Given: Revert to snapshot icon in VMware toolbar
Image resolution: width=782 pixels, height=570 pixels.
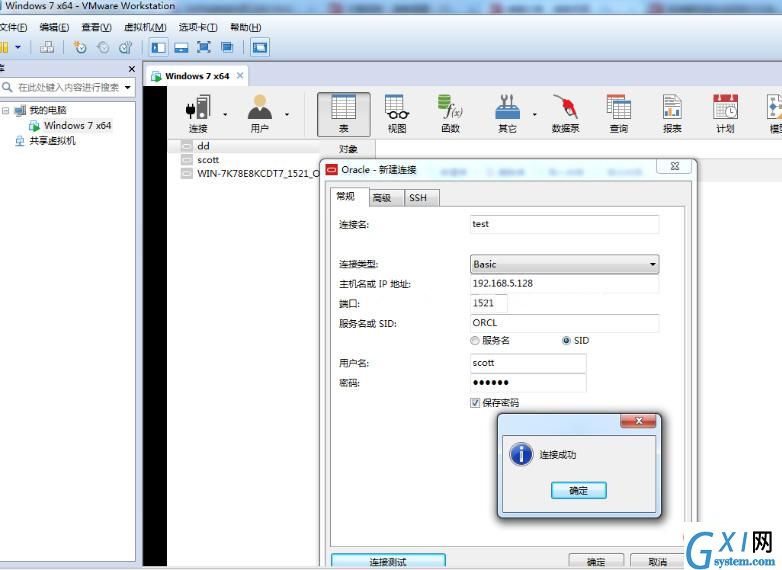Looking at the screenshot, I should coord(103,47).
